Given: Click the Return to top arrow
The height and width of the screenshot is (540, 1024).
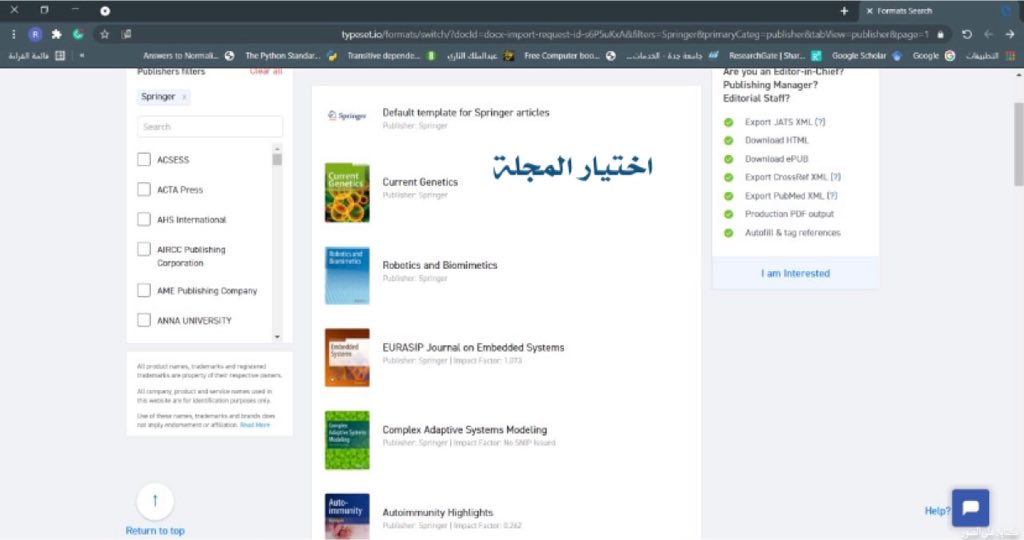Looking at the screenshot, I should (155, 501).
